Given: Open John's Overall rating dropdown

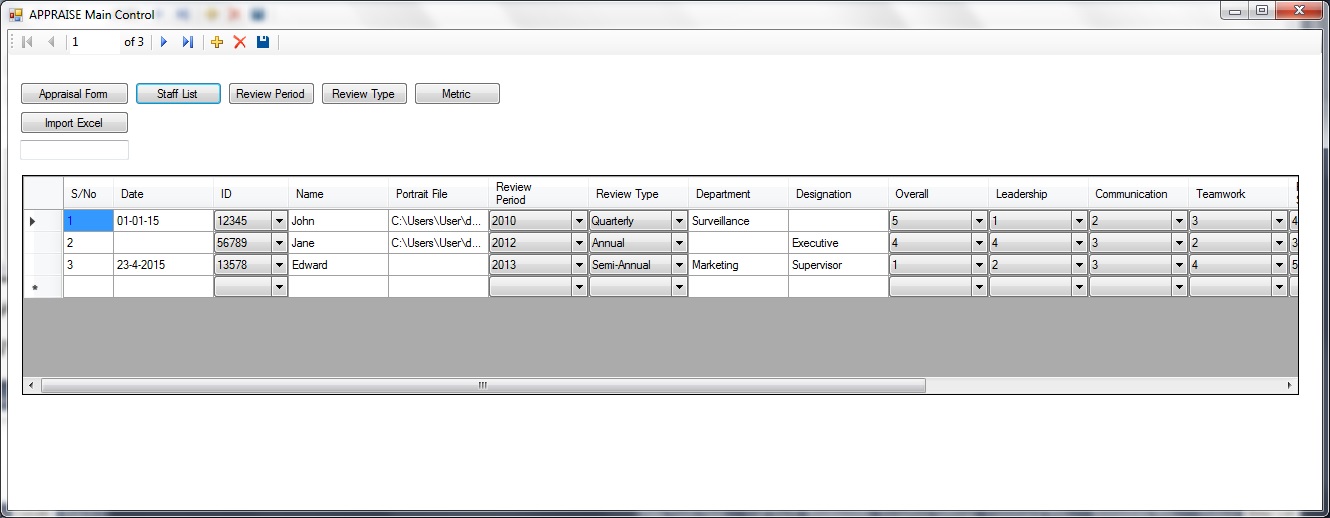Looking at the screenshot, I should (x=979, y=221).
